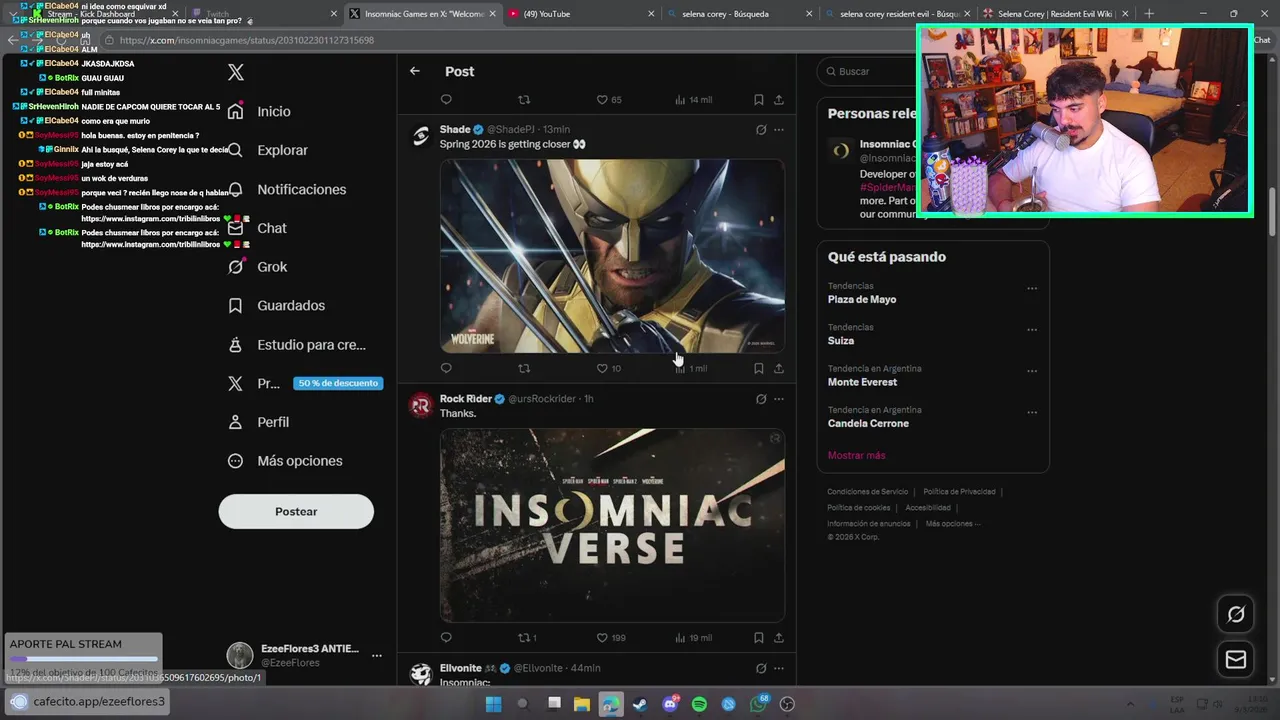The height and width of the screenshot is (720, 1280).
Task: Open more options on Rock Rider's post
Action: coord(779,399)
